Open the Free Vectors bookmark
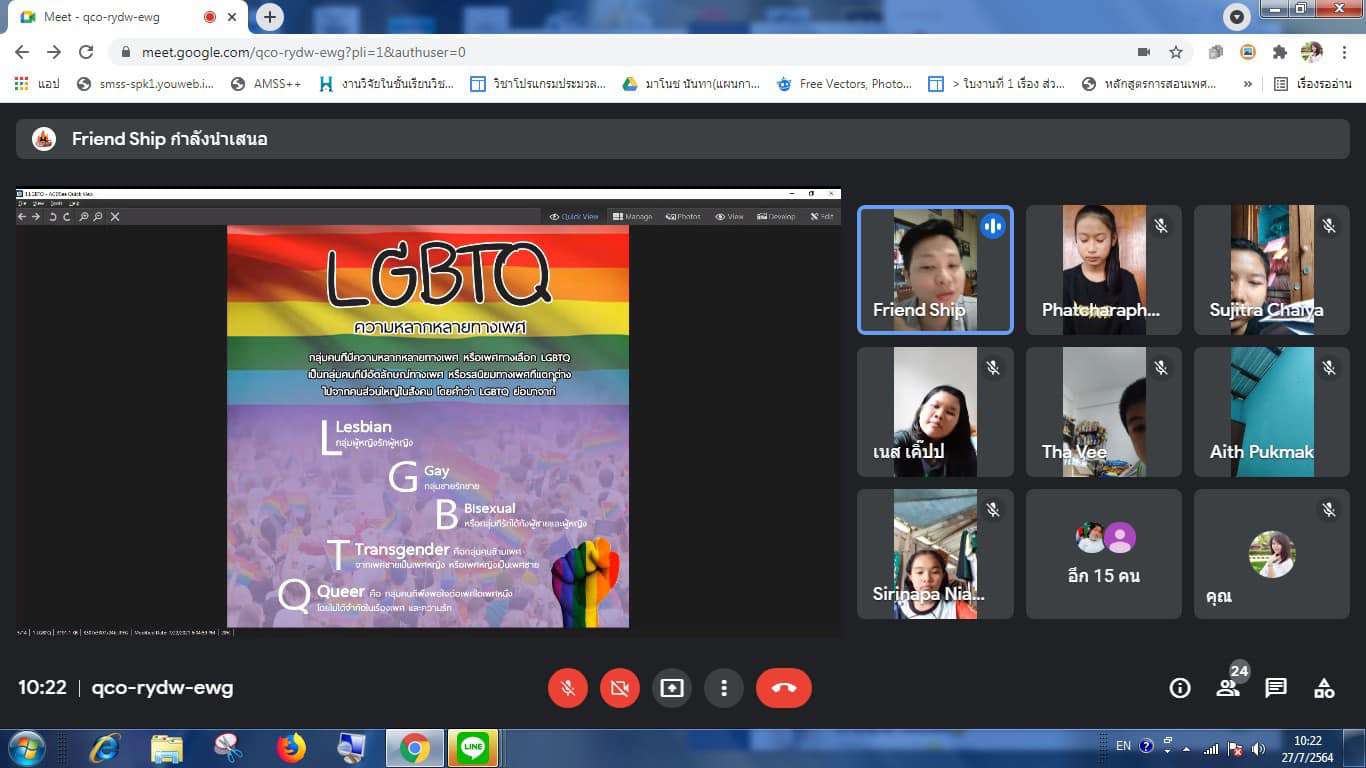Image resolution: width=1366 pixels, height=768 pixels. [845, 84]
